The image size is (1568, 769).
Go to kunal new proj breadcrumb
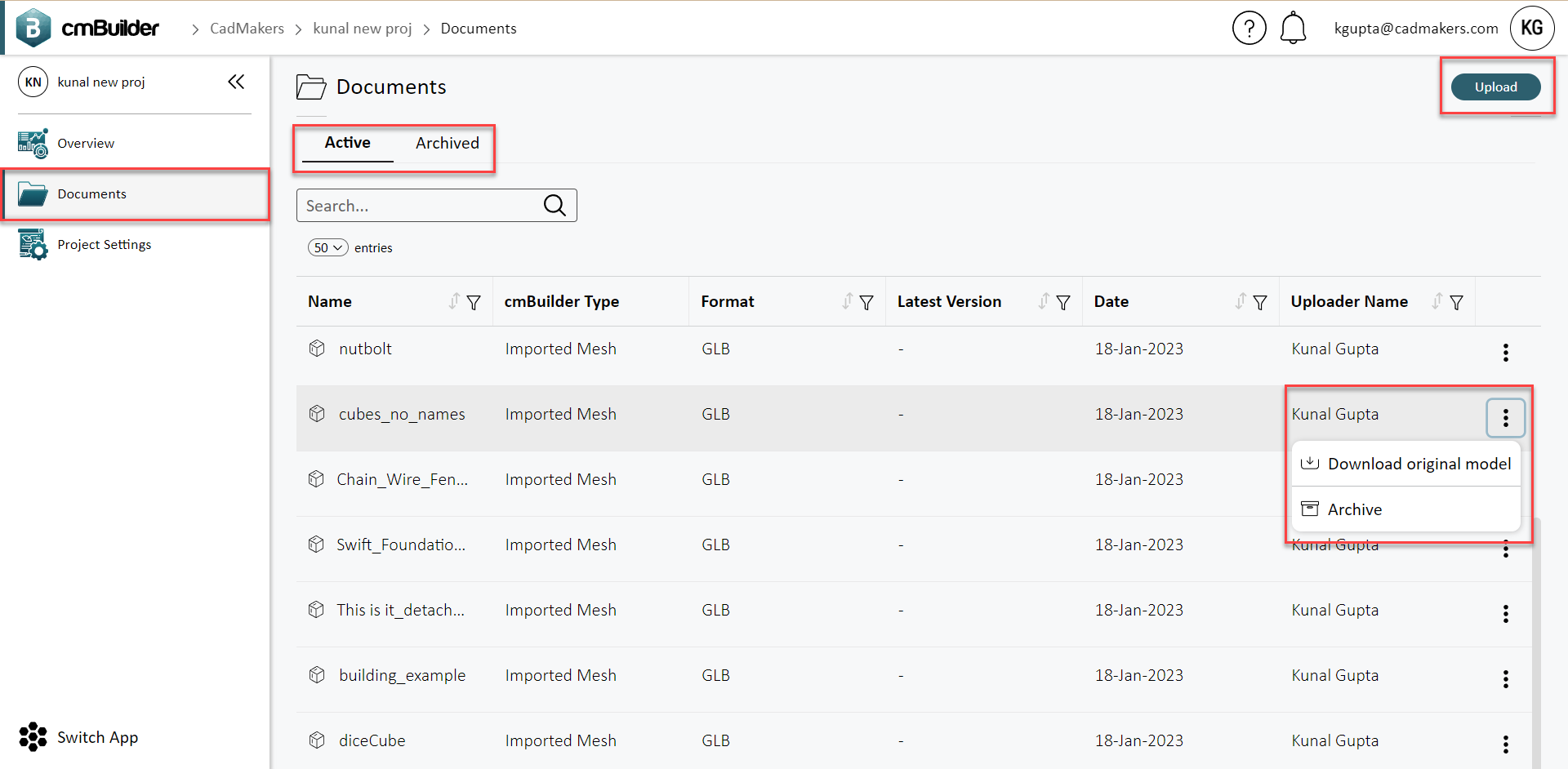(x=363, y=29)
